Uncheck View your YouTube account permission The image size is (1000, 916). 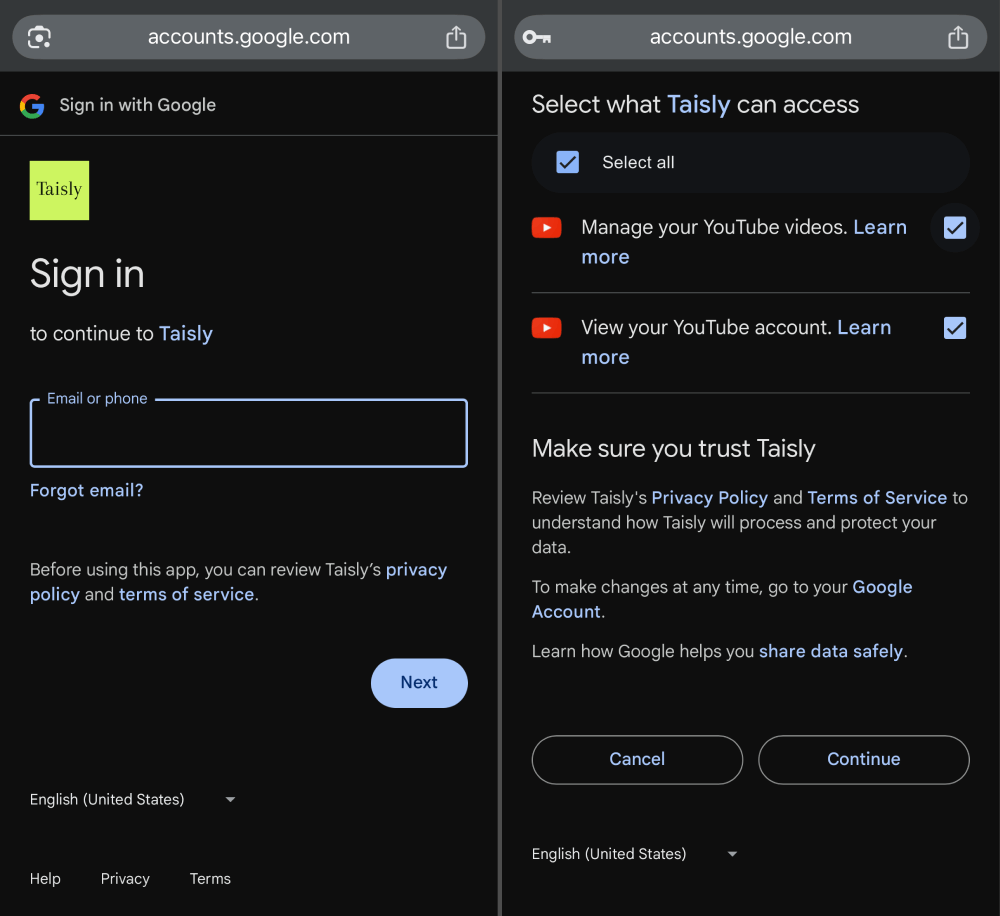[955, 328]
